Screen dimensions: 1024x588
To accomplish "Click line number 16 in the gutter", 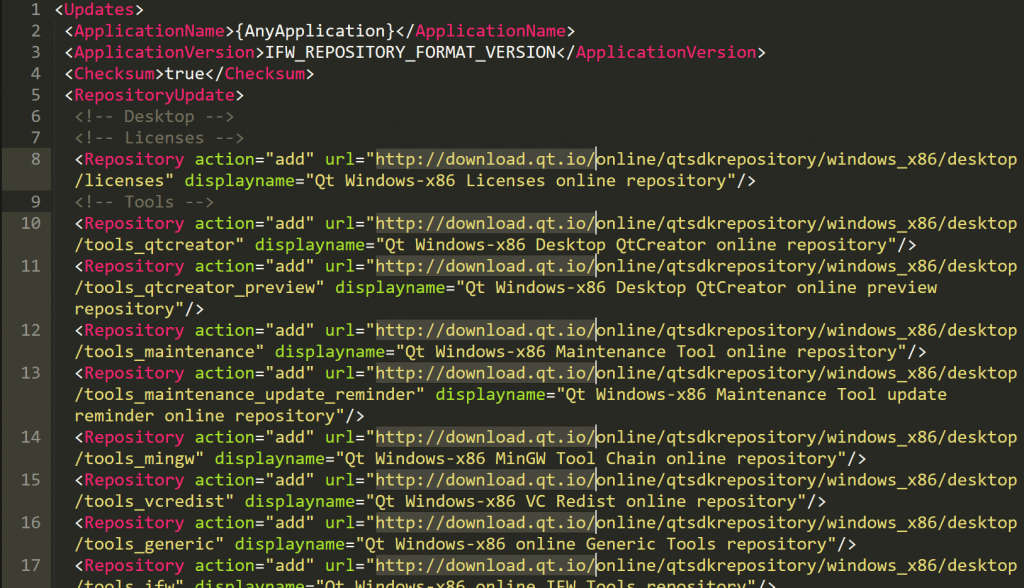I will [x=31, y=523].
